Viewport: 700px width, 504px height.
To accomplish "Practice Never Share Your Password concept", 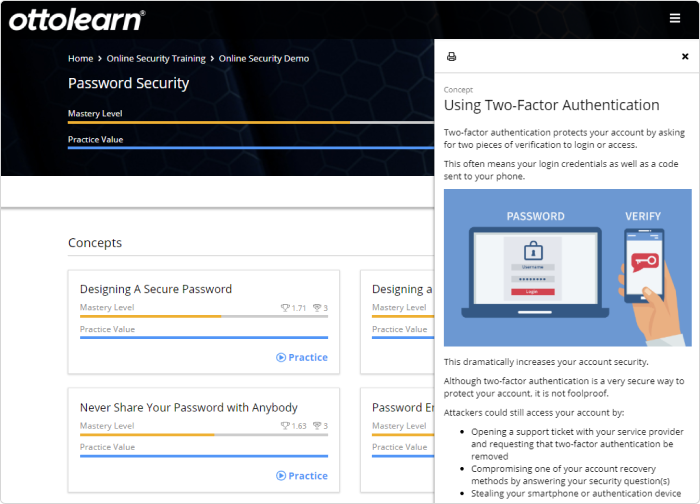I will 301,476.
